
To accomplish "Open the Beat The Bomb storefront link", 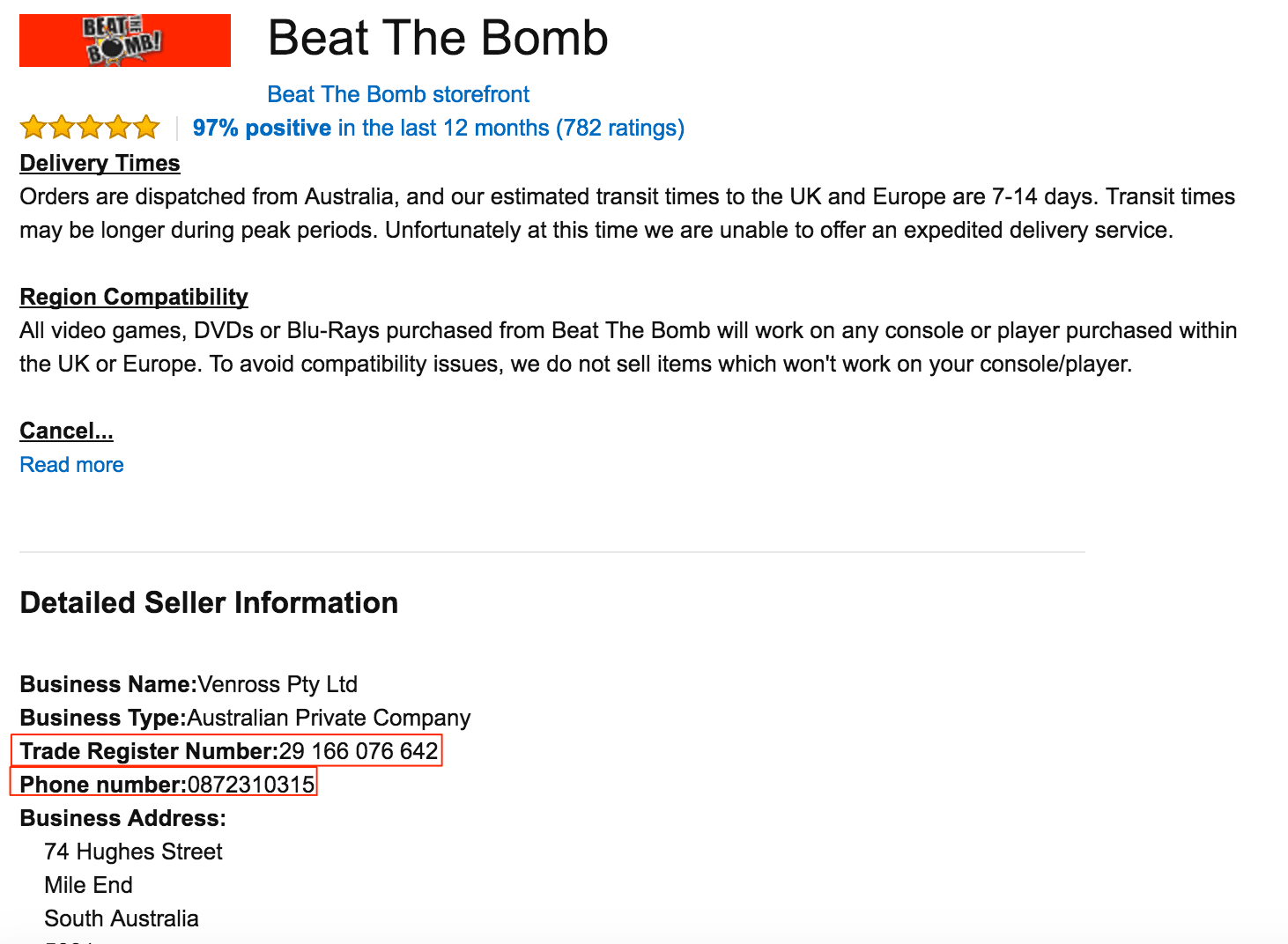I will [398, 94].
